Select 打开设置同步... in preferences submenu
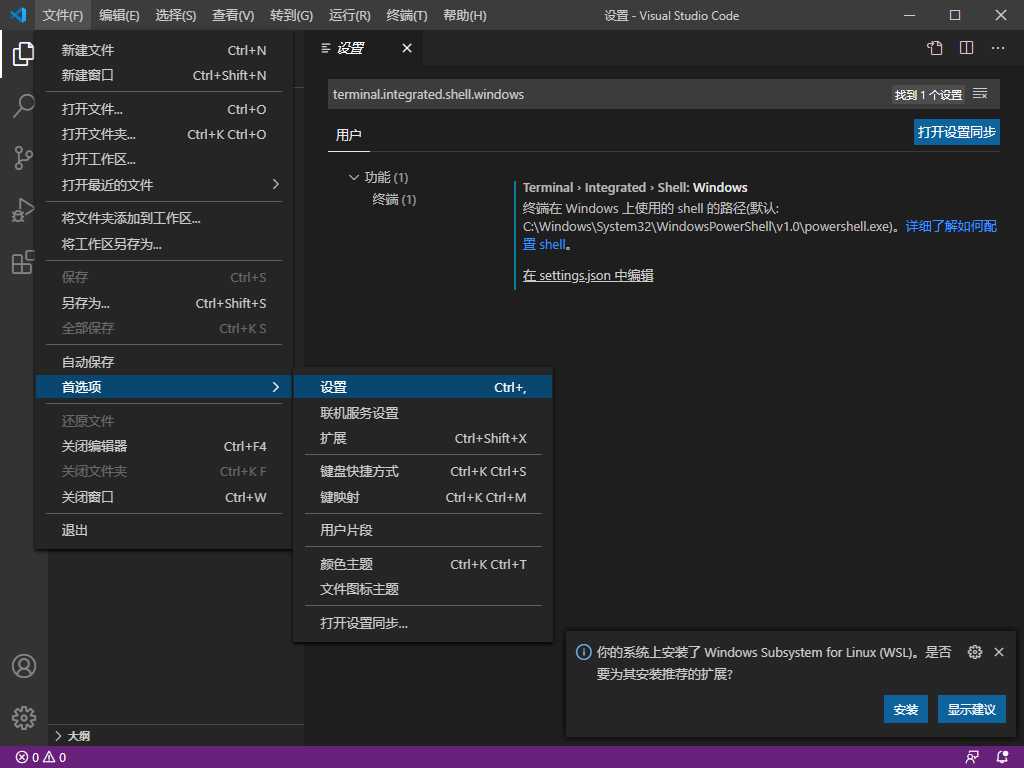This screenshot has height=768, width=1024. [x=423, y=623]
